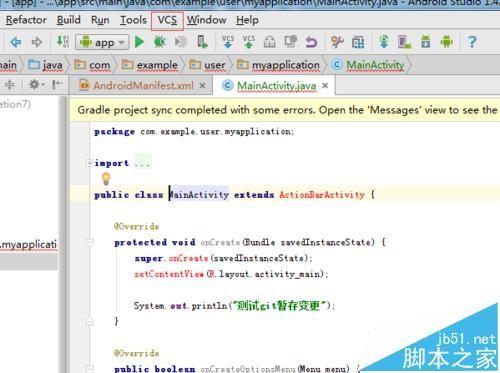The height and width of the screenshot is (373, 500).
Task: Navigate forward with the right arrow icon
Action: (x=37, y=42)
